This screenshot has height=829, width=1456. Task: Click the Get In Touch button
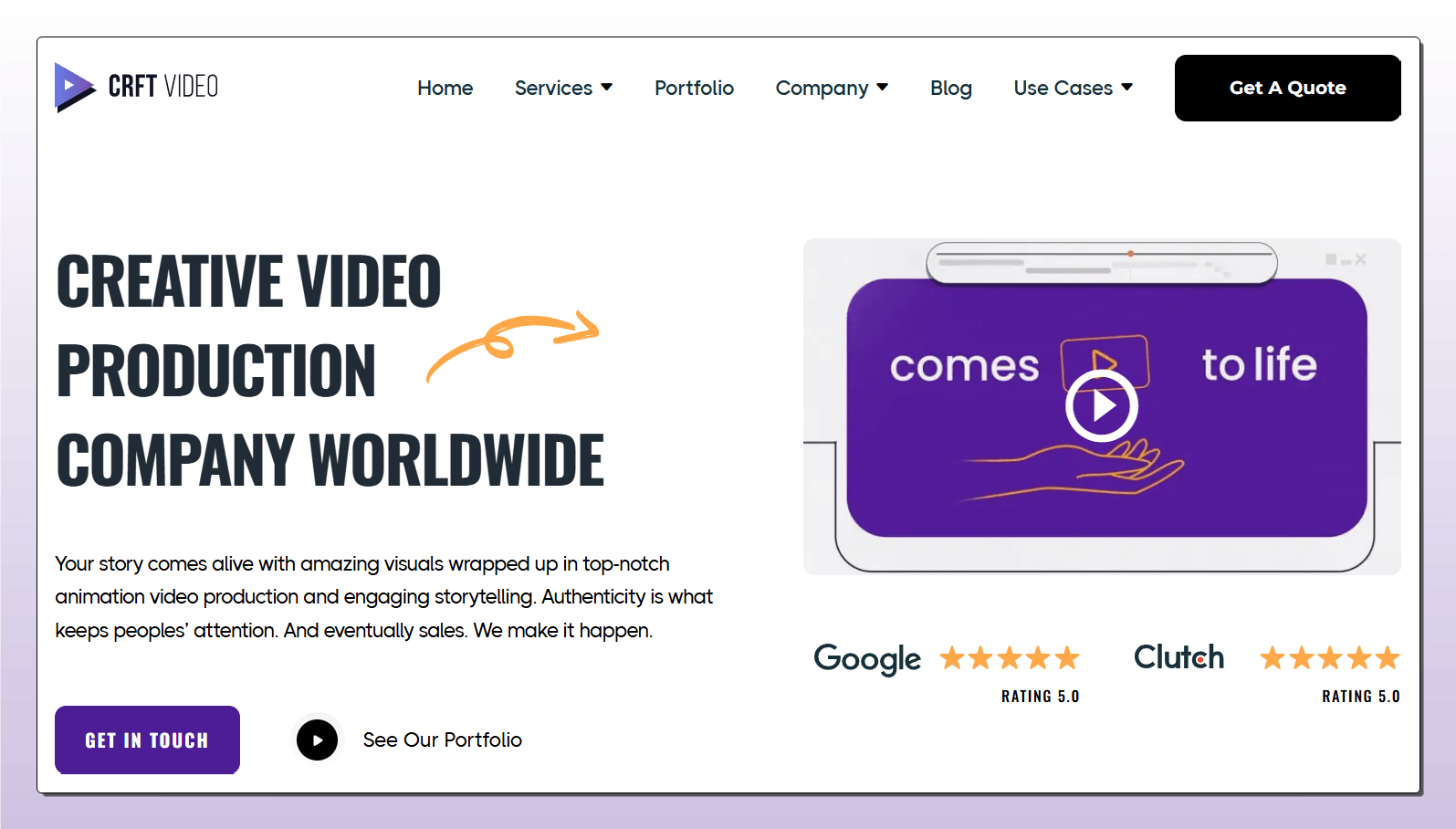(x=147, y=740)
